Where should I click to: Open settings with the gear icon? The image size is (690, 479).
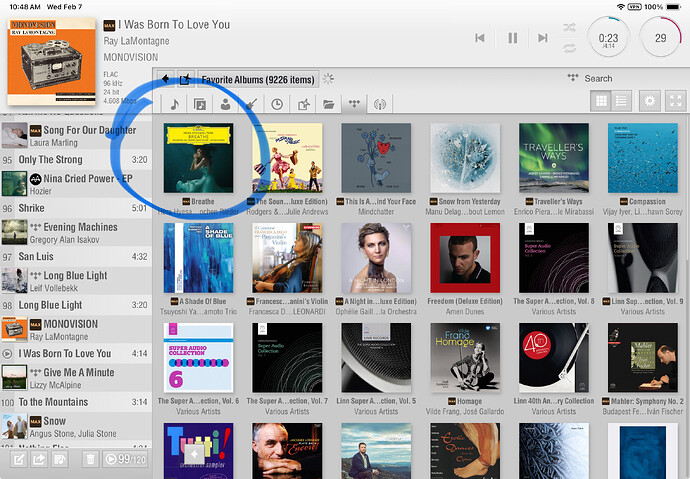point(650,101)
